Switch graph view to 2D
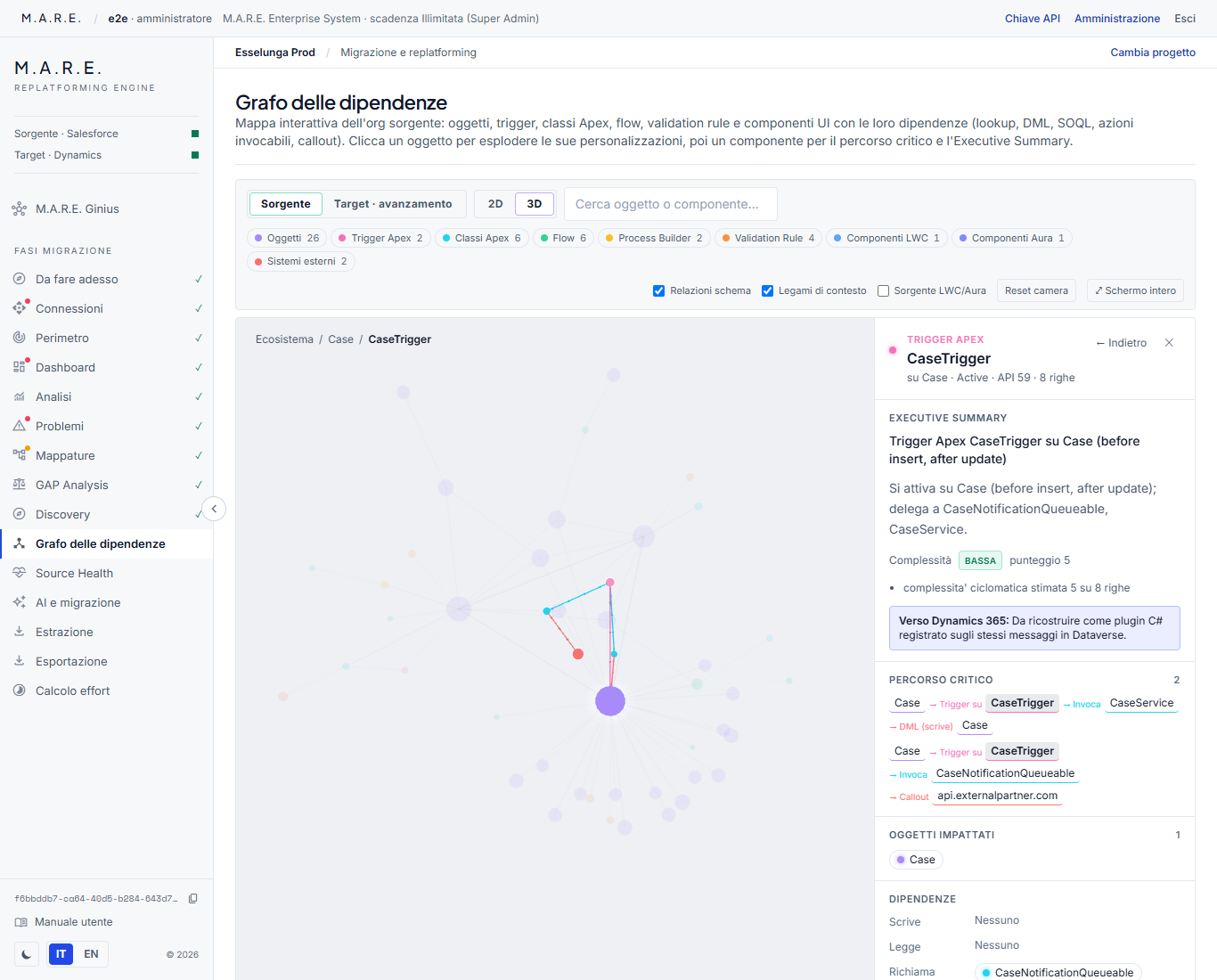 495,204
